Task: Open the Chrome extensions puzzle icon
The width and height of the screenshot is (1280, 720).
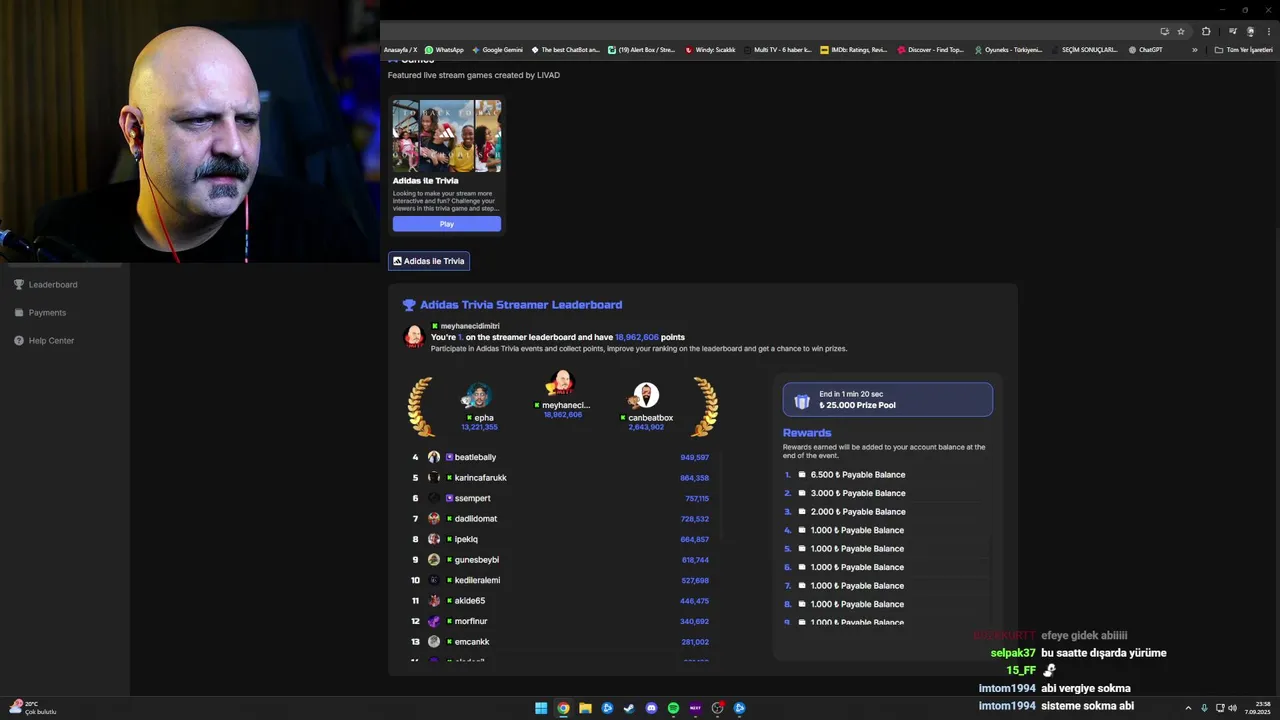Action: [1206, 31]
